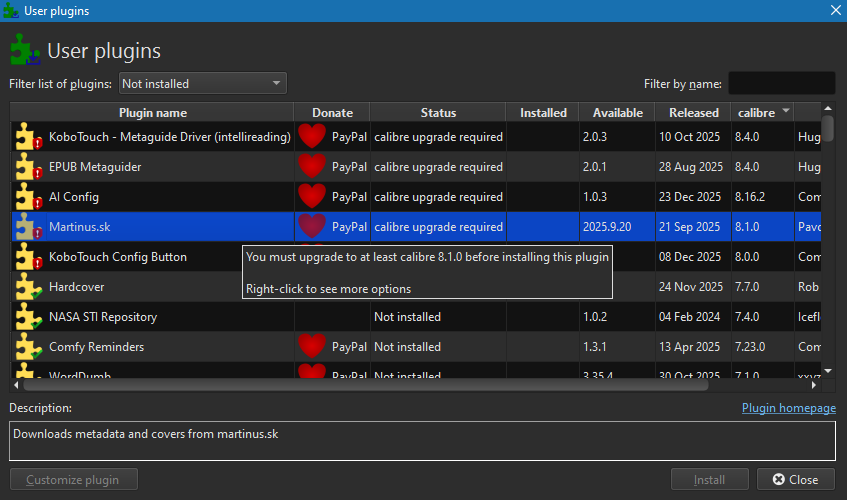Click the scroll left arrow of plugin list
Screen dimensions: 847x500
pos(16,385)
